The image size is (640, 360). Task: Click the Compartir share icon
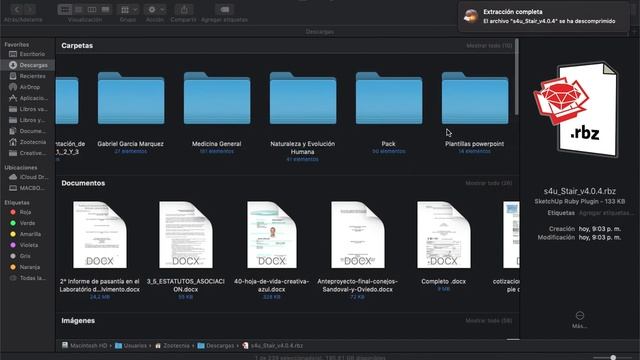pos(184,9)
